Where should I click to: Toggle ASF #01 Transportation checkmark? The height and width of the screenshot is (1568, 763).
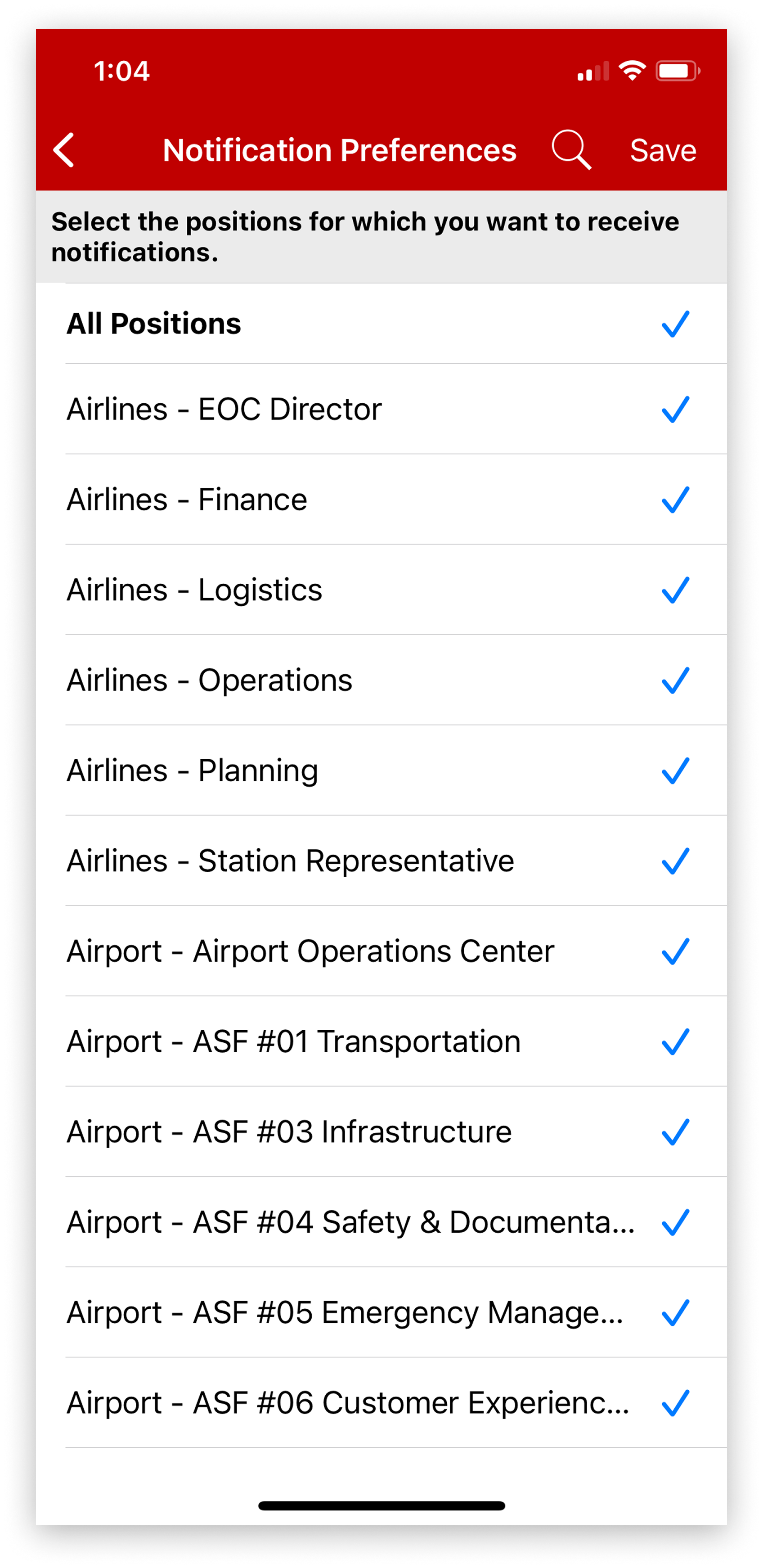(x=675, y=1041)
